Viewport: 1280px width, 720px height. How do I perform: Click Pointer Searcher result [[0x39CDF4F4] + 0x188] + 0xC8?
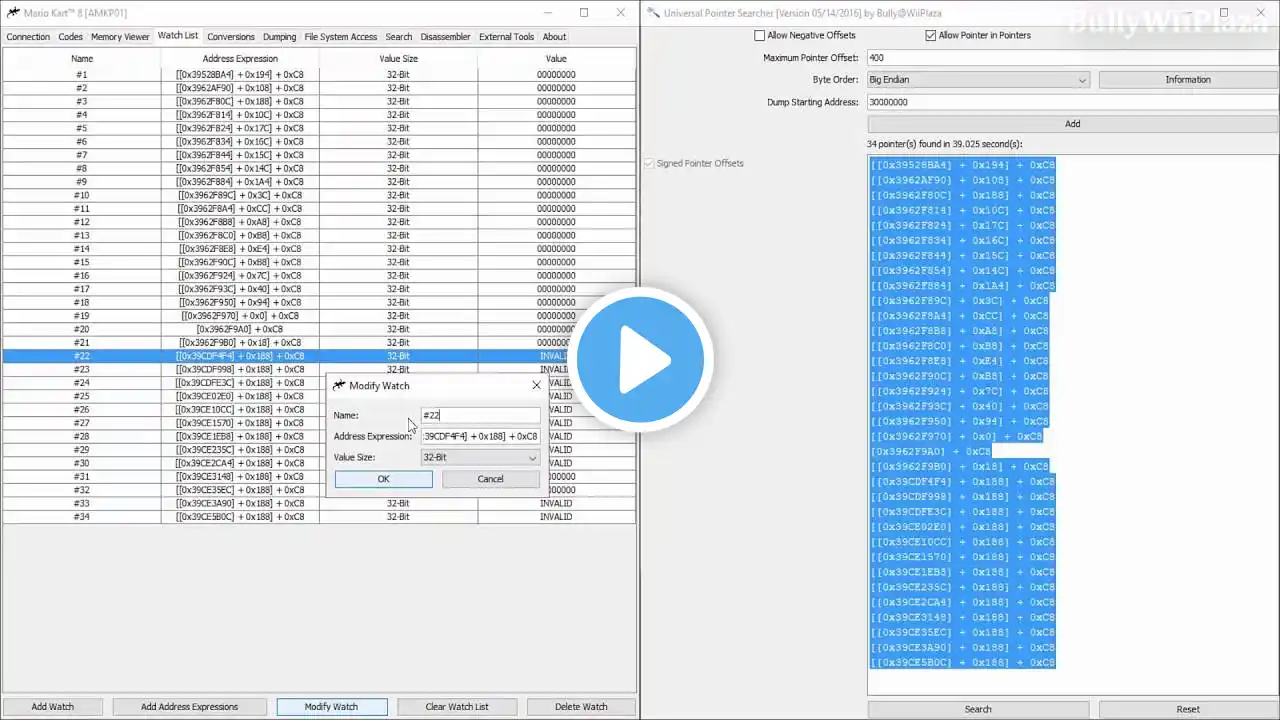click(963, 481)
